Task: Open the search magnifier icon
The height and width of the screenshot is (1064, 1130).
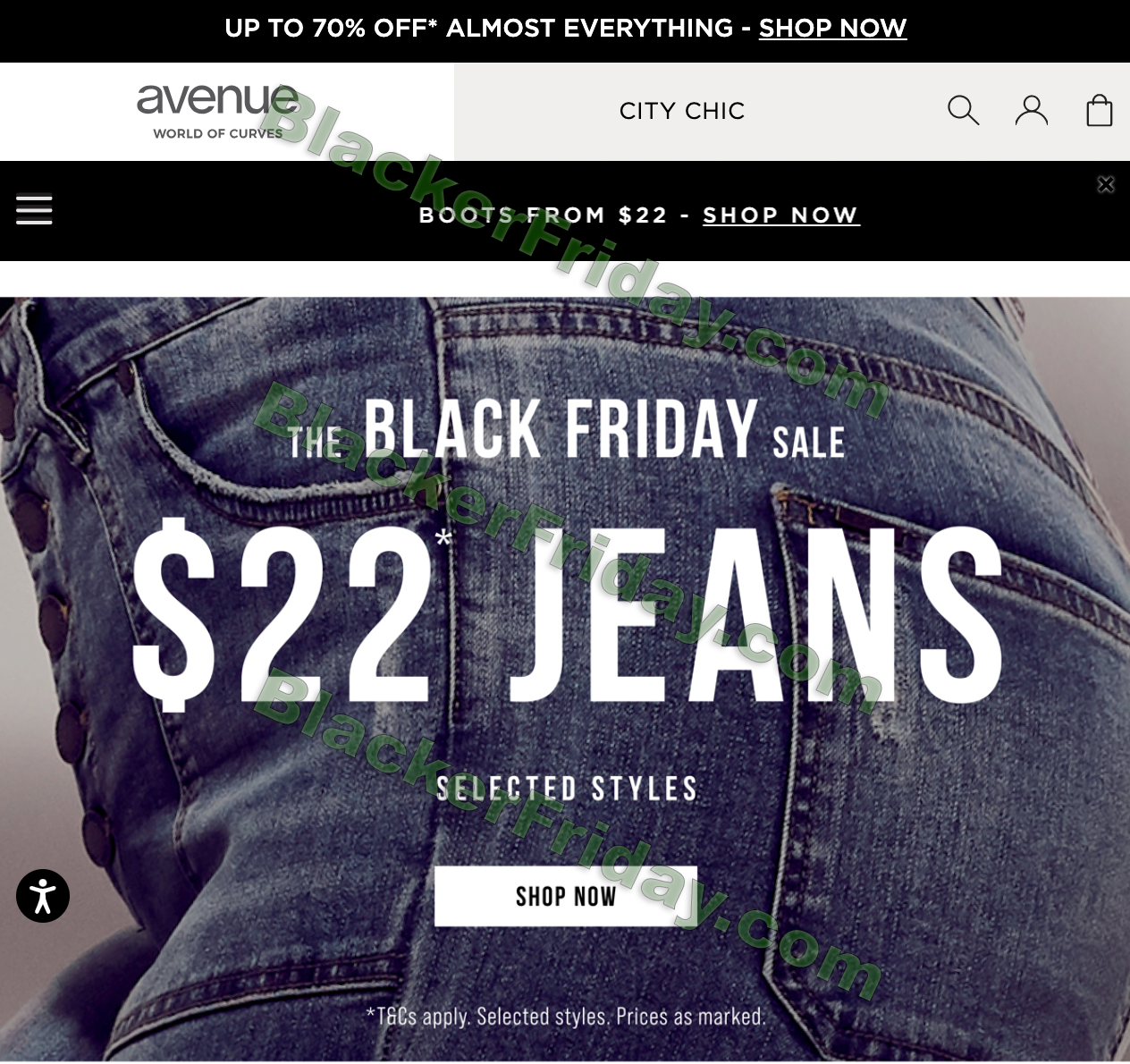Action: pyautogui.click(x=963, y=110)
